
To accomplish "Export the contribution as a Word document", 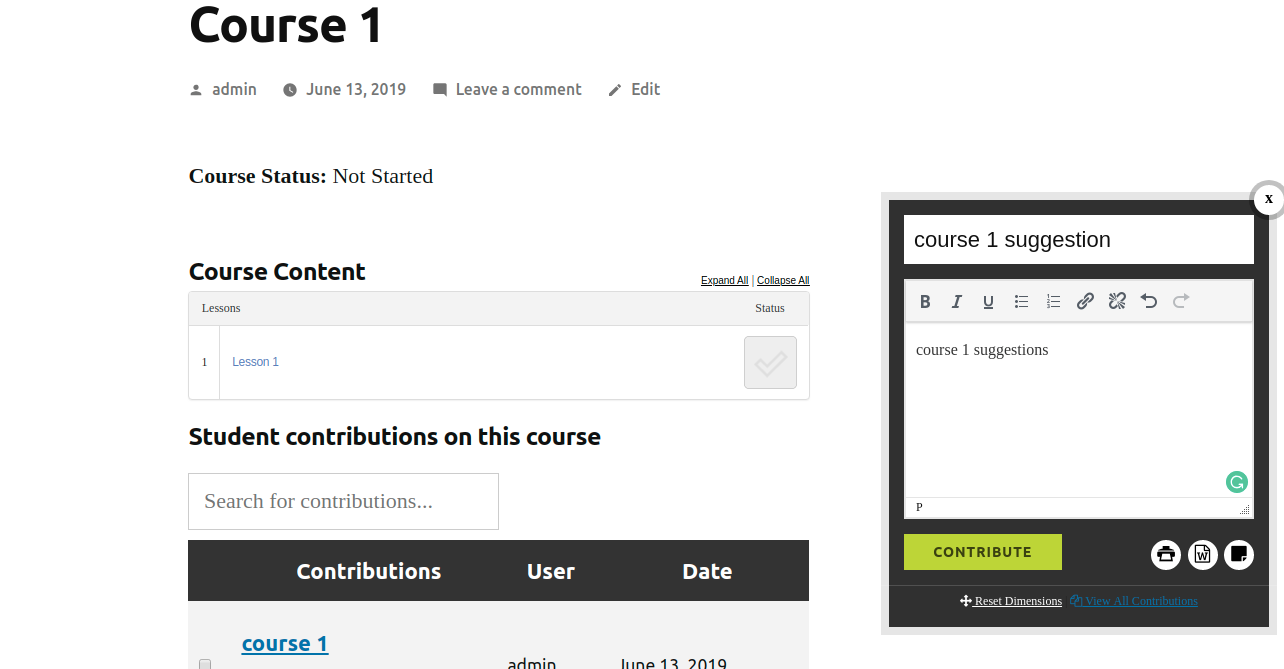I will pyautogui.click(x=1203, y=554).
